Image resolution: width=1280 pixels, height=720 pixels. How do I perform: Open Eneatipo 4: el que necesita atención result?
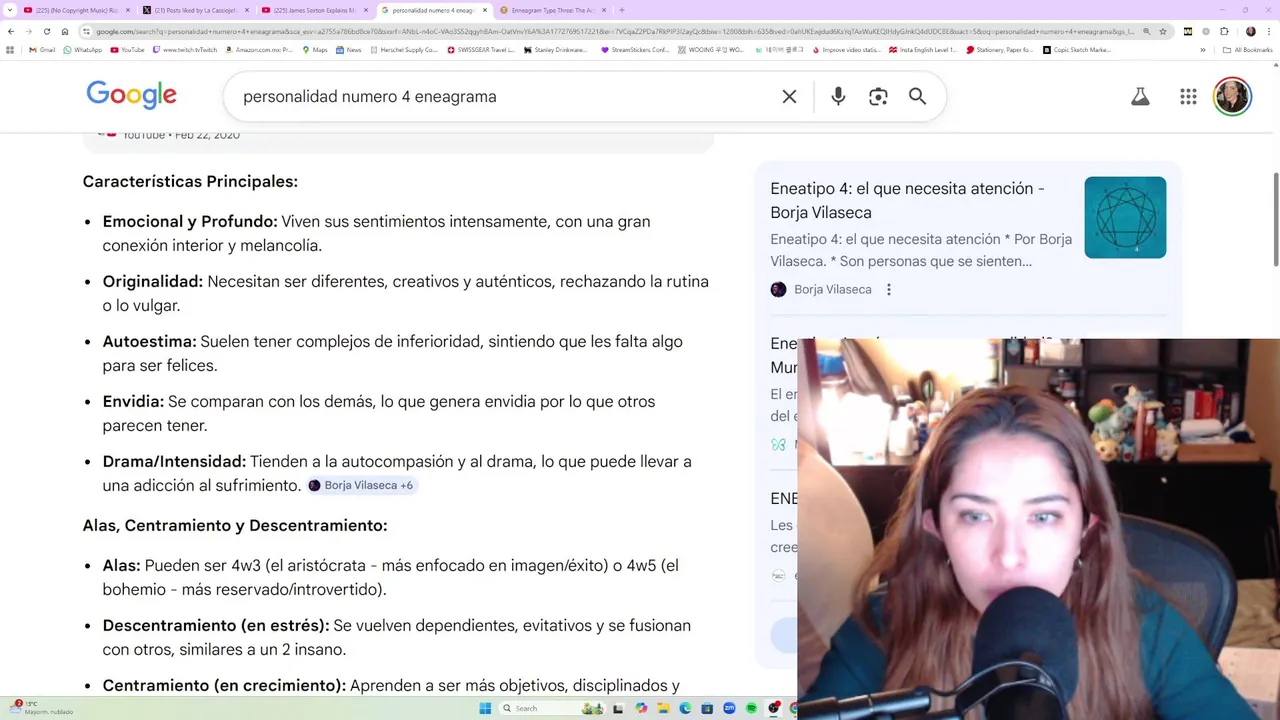click(x=908, y=200)
